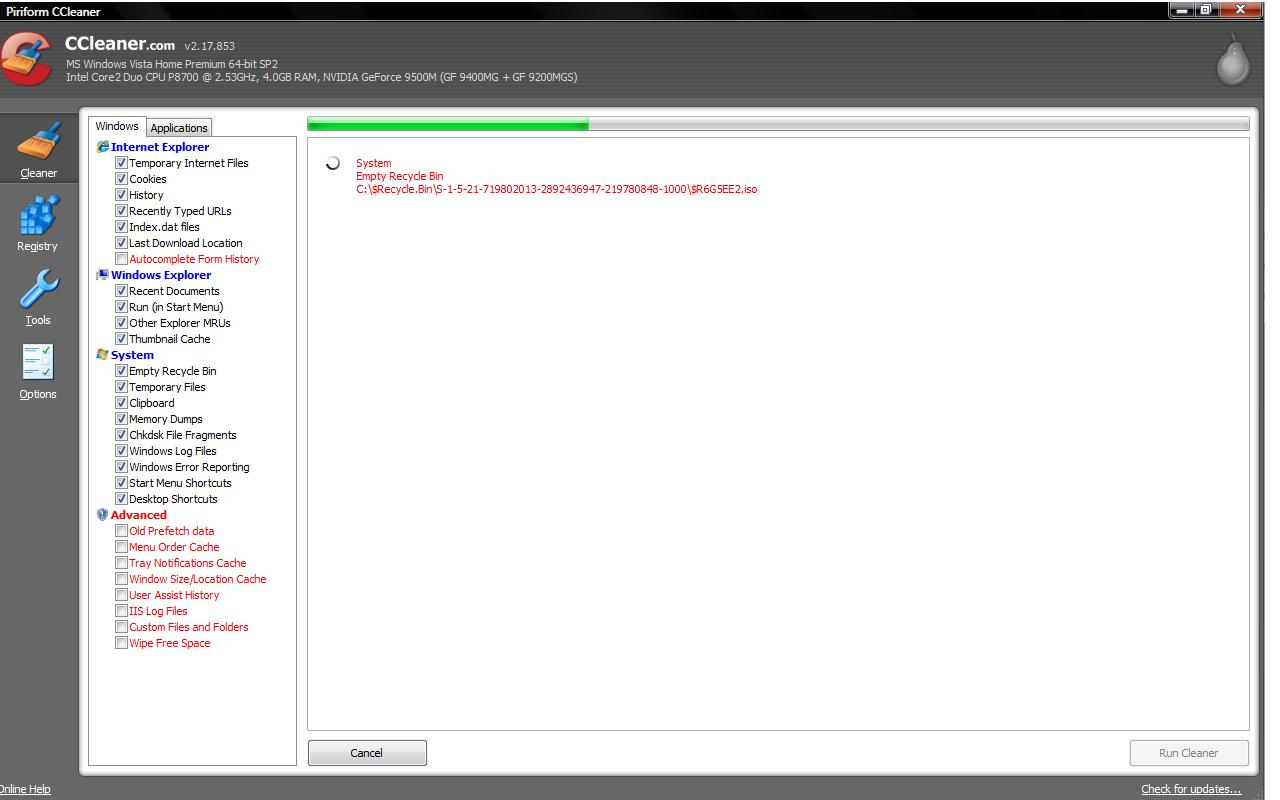The image size is (1280, 800).
Task: Uncheck the Cookies checkbox
Action: coord(121,179)
